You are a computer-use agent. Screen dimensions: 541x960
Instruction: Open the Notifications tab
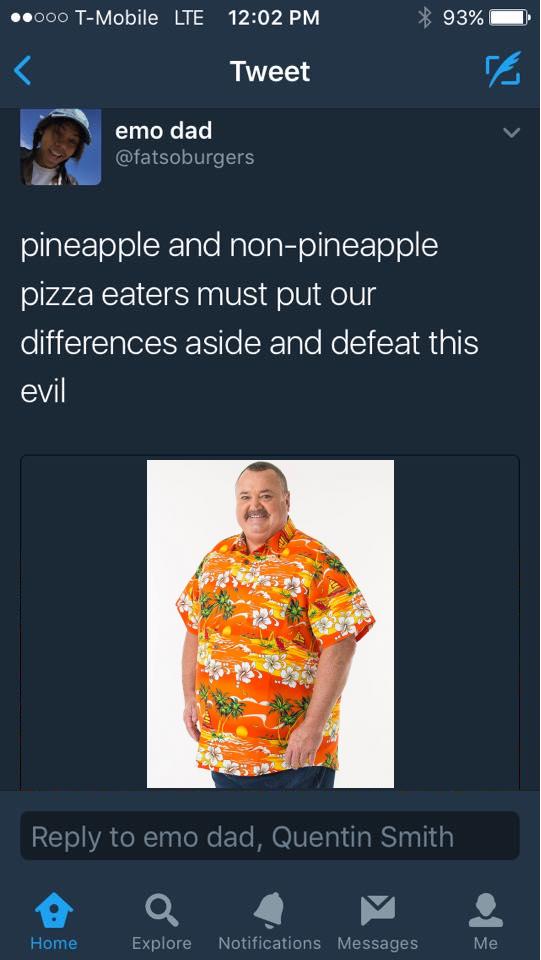[269, 921]
